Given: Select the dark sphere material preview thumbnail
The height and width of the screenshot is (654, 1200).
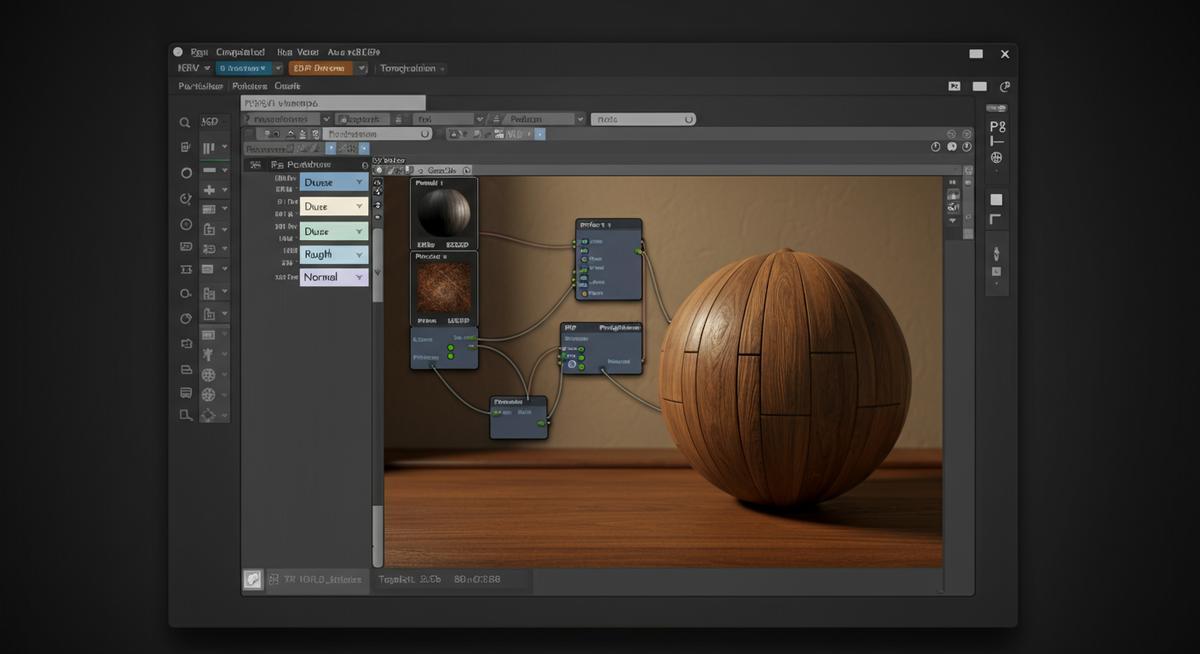Looking at the screenshot, I should (x=443, y=212).
